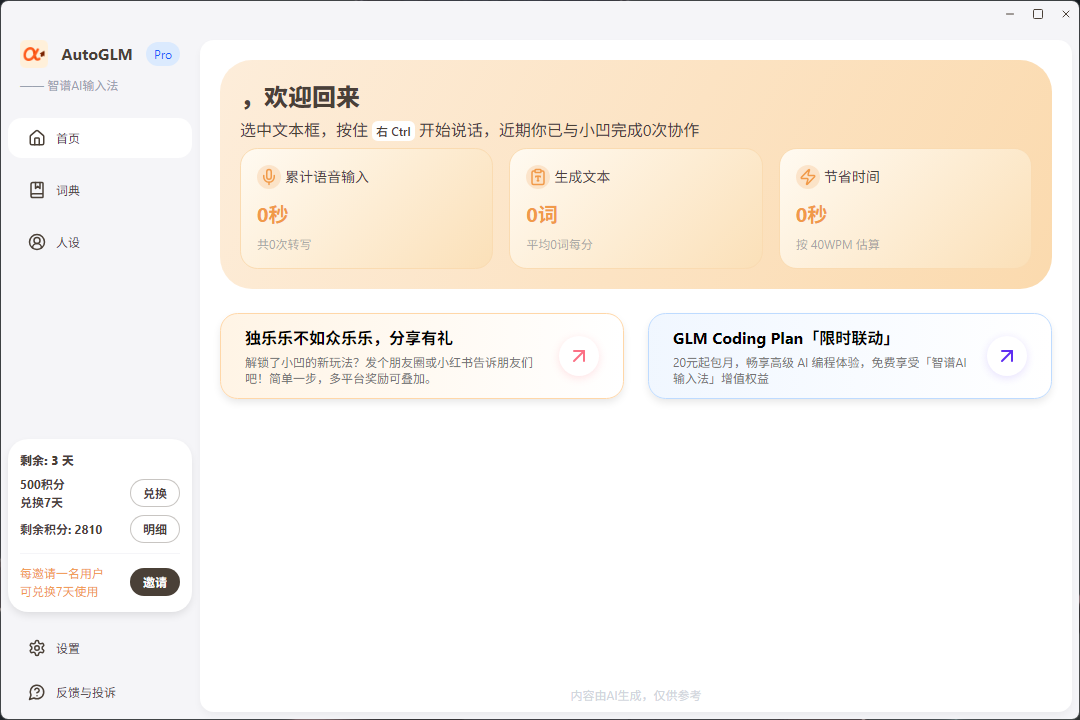Open the GLM Coding Plan purple arrow
This screenshot has width=1080, height=720.
[x=1007, y=356]
